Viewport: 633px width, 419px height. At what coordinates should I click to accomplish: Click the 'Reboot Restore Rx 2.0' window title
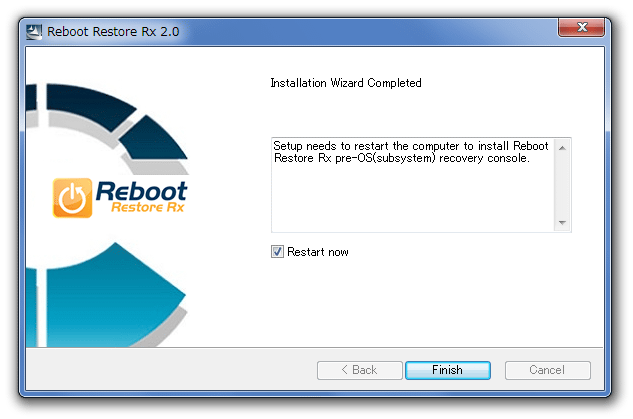click(x=113, y=31)
